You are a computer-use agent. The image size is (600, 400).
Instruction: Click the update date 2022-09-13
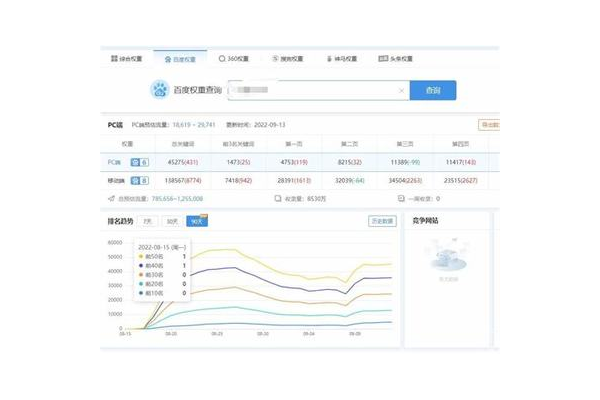pos(270,125)
